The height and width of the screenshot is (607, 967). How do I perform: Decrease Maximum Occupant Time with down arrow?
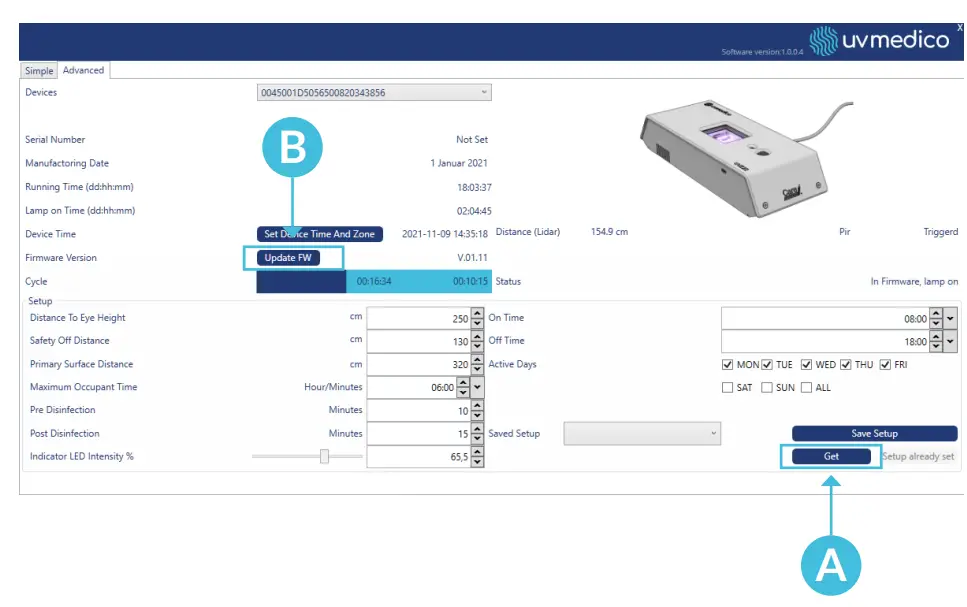463,393
